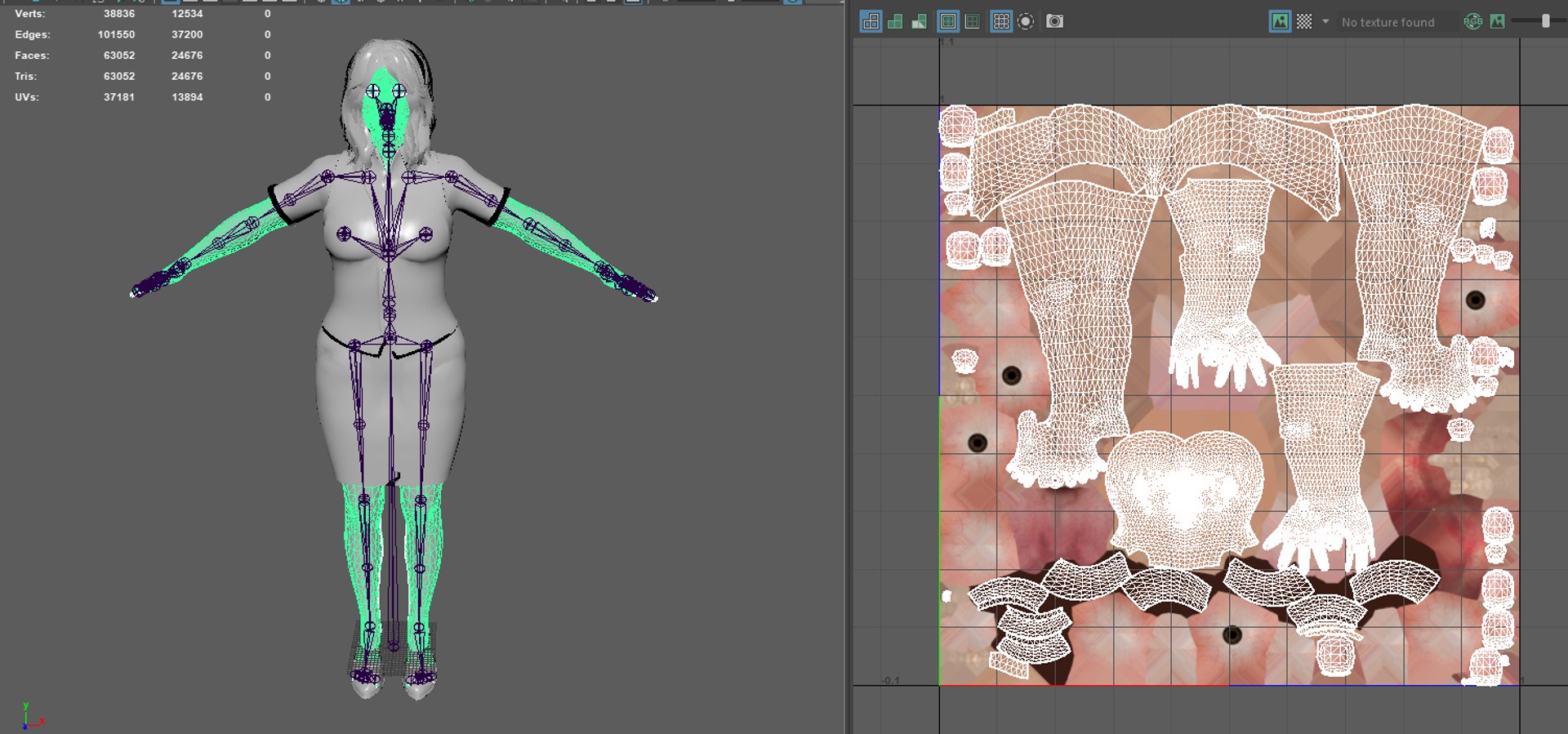Select the UVs count 37181
Screen dimensions: 1568x734
(x=119, y=97)
